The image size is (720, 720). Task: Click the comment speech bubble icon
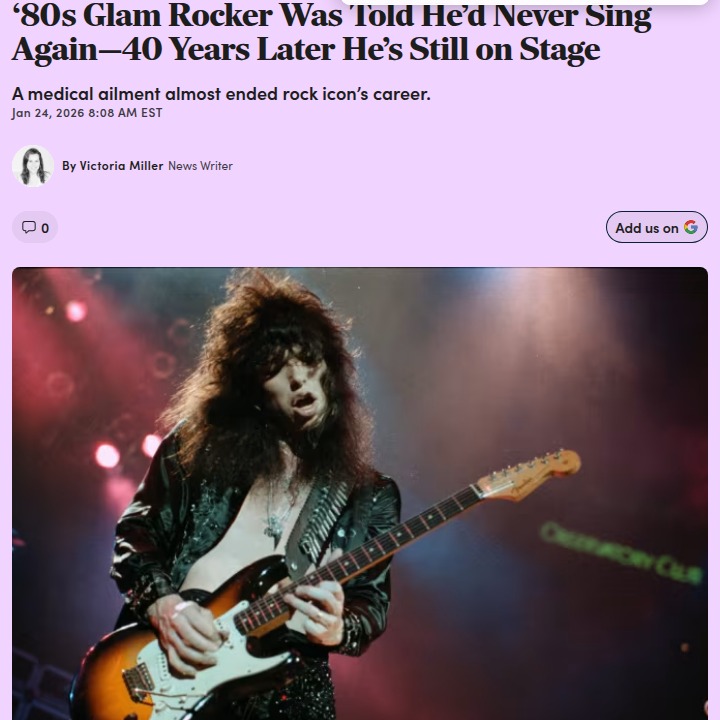29,227
